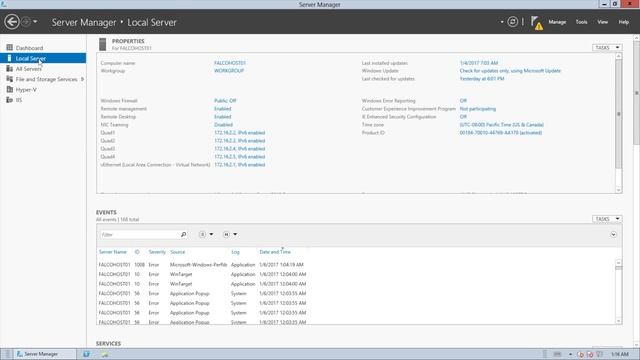Viewport: 640px width, 360px height.
Task: Click the Hyper-V sidebar icon
Action: [x=9, y=89]
